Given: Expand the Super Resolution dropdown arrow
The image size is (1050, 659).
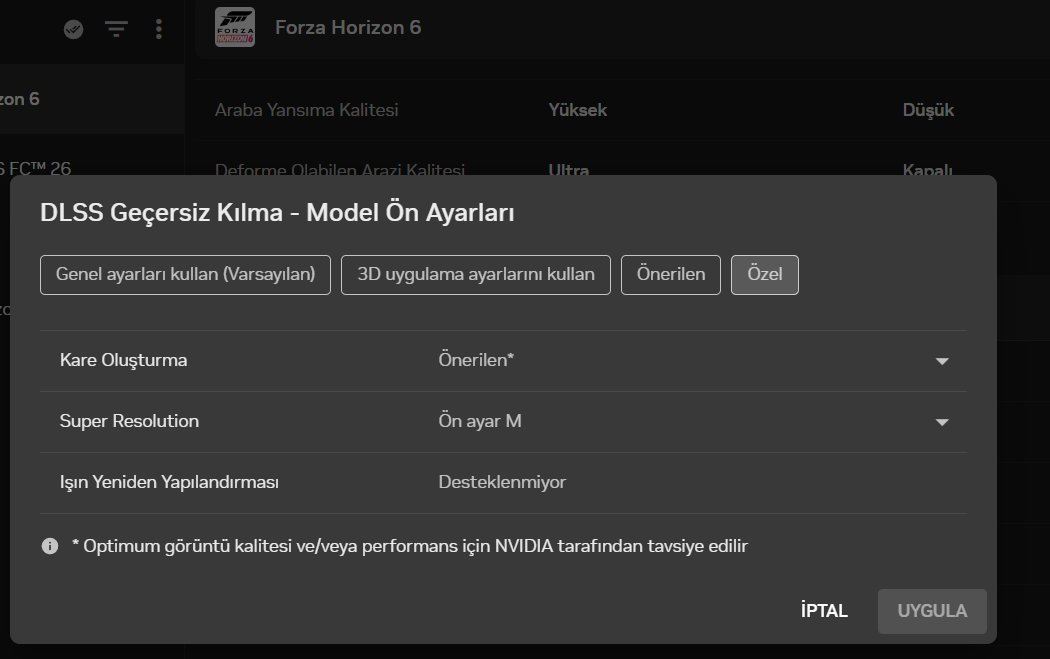Looking at the screenshot, I should pos(942,422).
